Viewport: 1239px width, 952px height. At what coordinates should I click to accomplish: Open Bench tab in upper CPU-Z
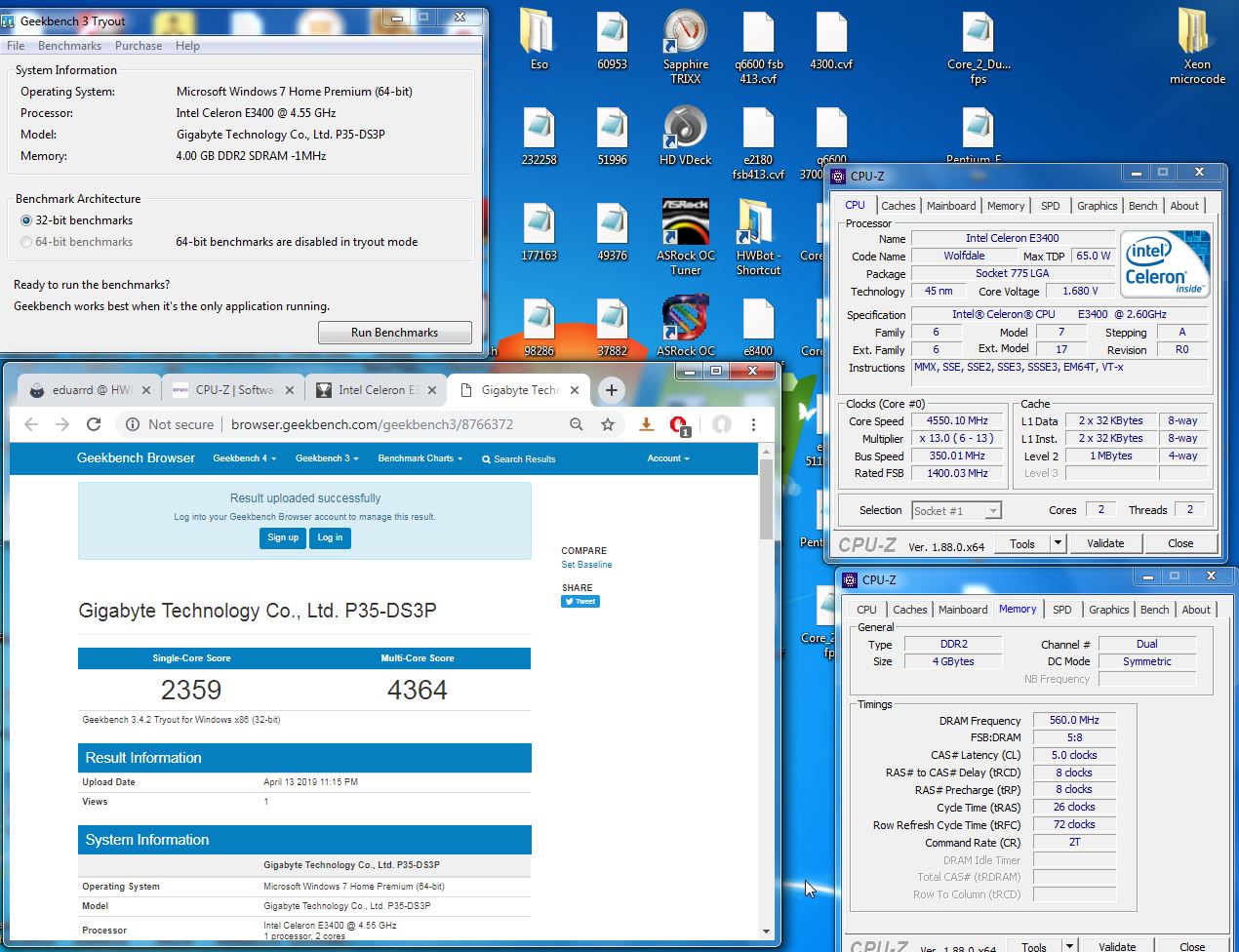coord(1142,206)
